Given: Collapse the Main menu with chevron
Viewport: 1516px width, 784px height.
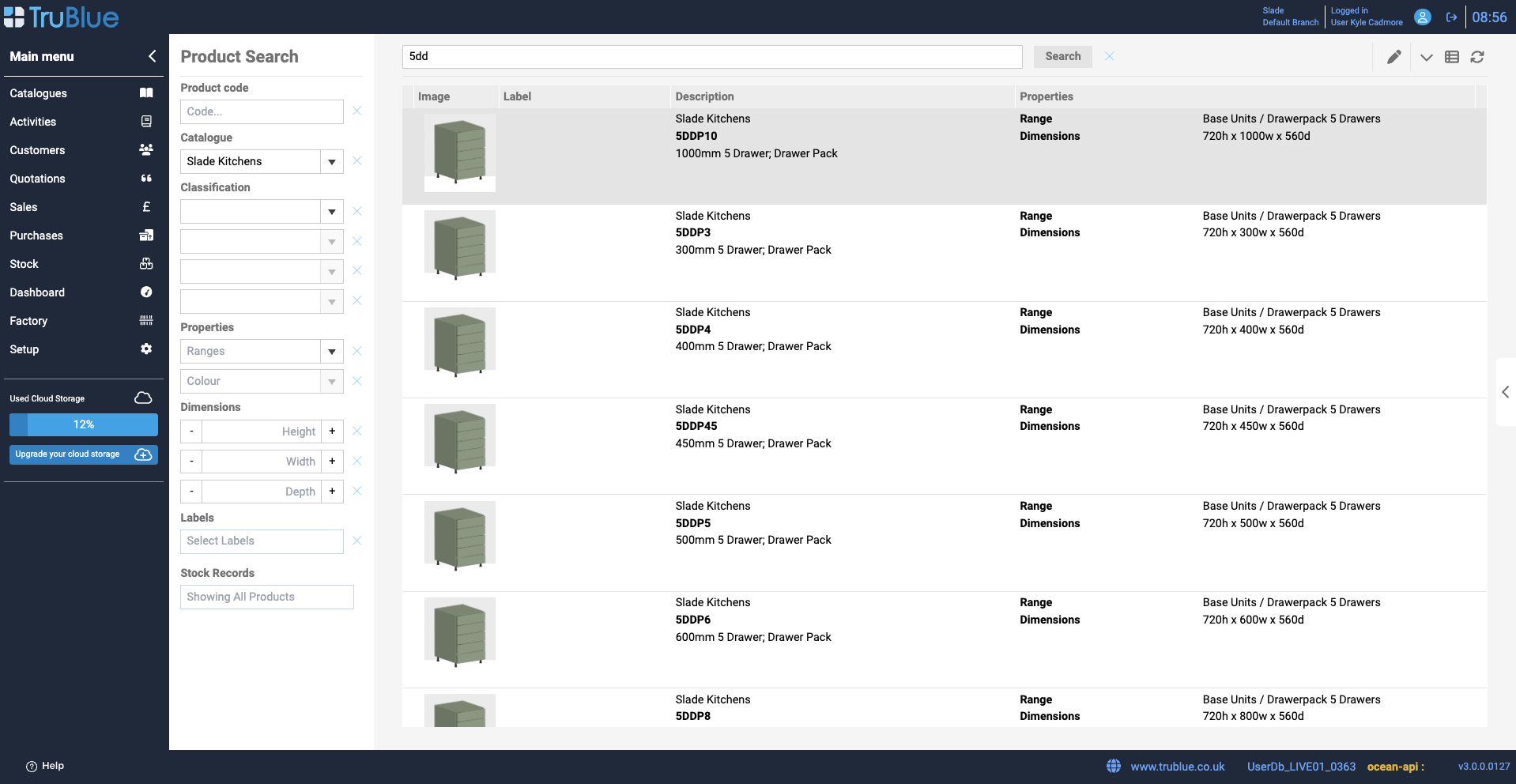Looking at the screenshot, I should click(152, 56).
